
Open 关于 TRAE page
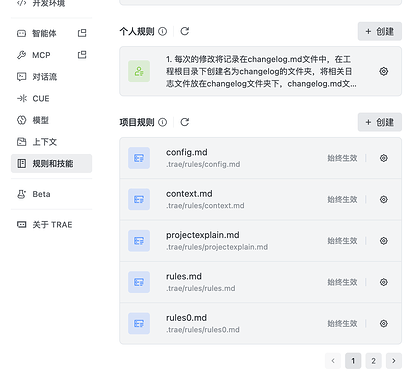(51, 225)
